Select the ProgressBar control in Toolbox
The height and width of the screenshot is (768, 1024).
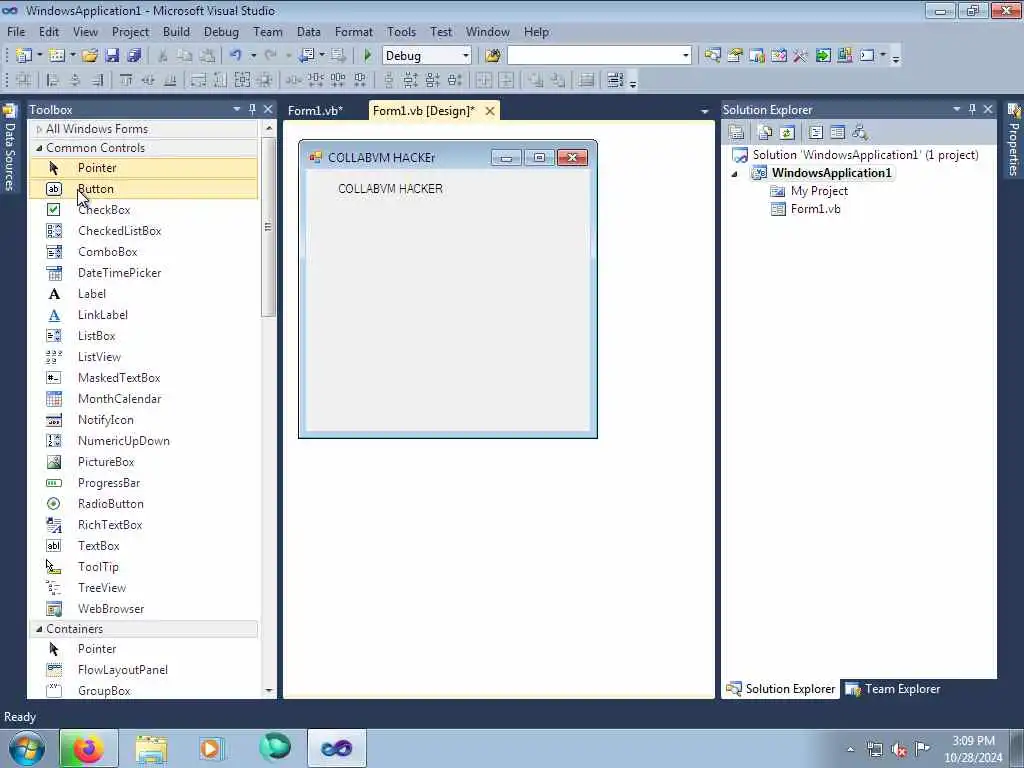click(x=143, y=483)
